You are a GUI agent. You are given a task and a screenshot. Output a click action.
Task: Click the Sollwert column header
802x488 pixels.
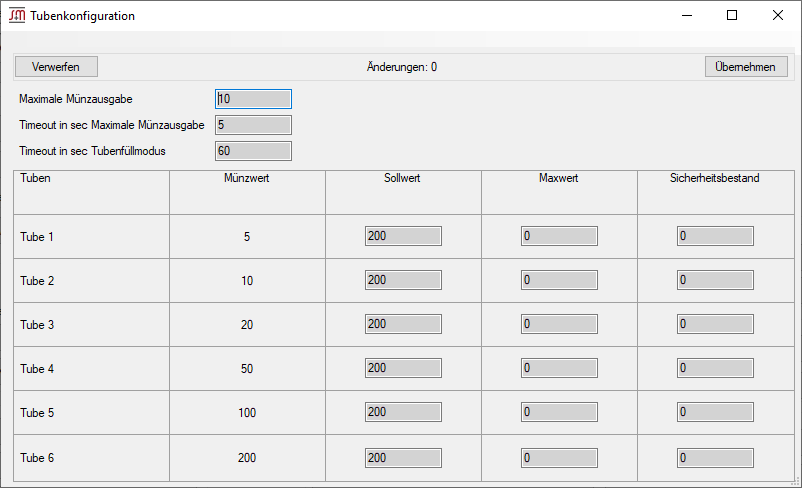[x=402, y=179]
